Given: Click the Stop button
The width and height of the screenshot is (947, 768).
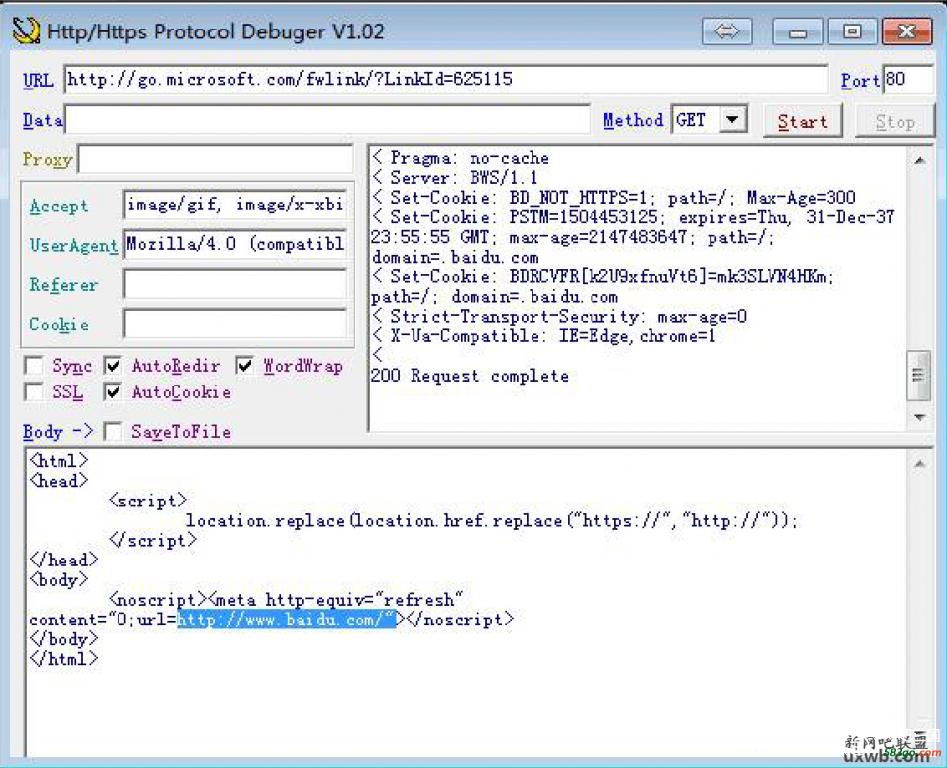Looking at the screenshot, I should click(894, 121).
